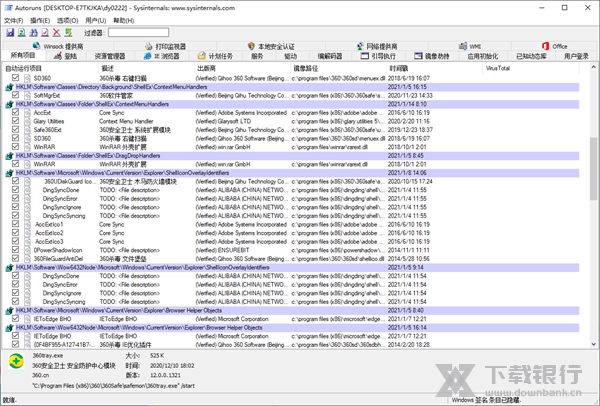600x406 pixels.
Task: Sort by the VirusTotal column header
Action: point(532,68)
